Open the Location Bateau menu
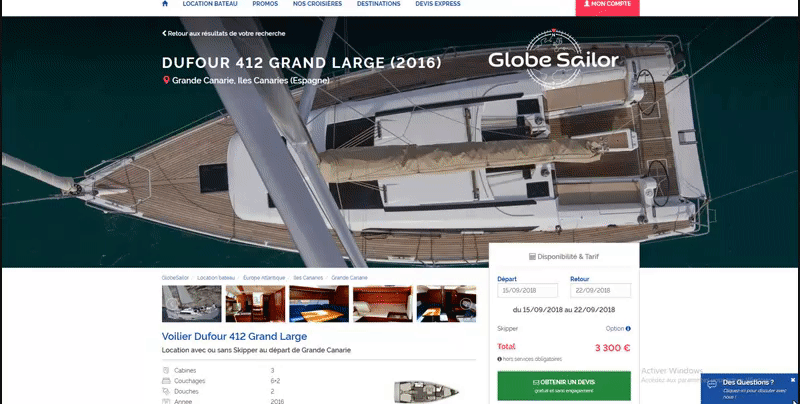The image size is (800, 404). click(x=210, y=4)
